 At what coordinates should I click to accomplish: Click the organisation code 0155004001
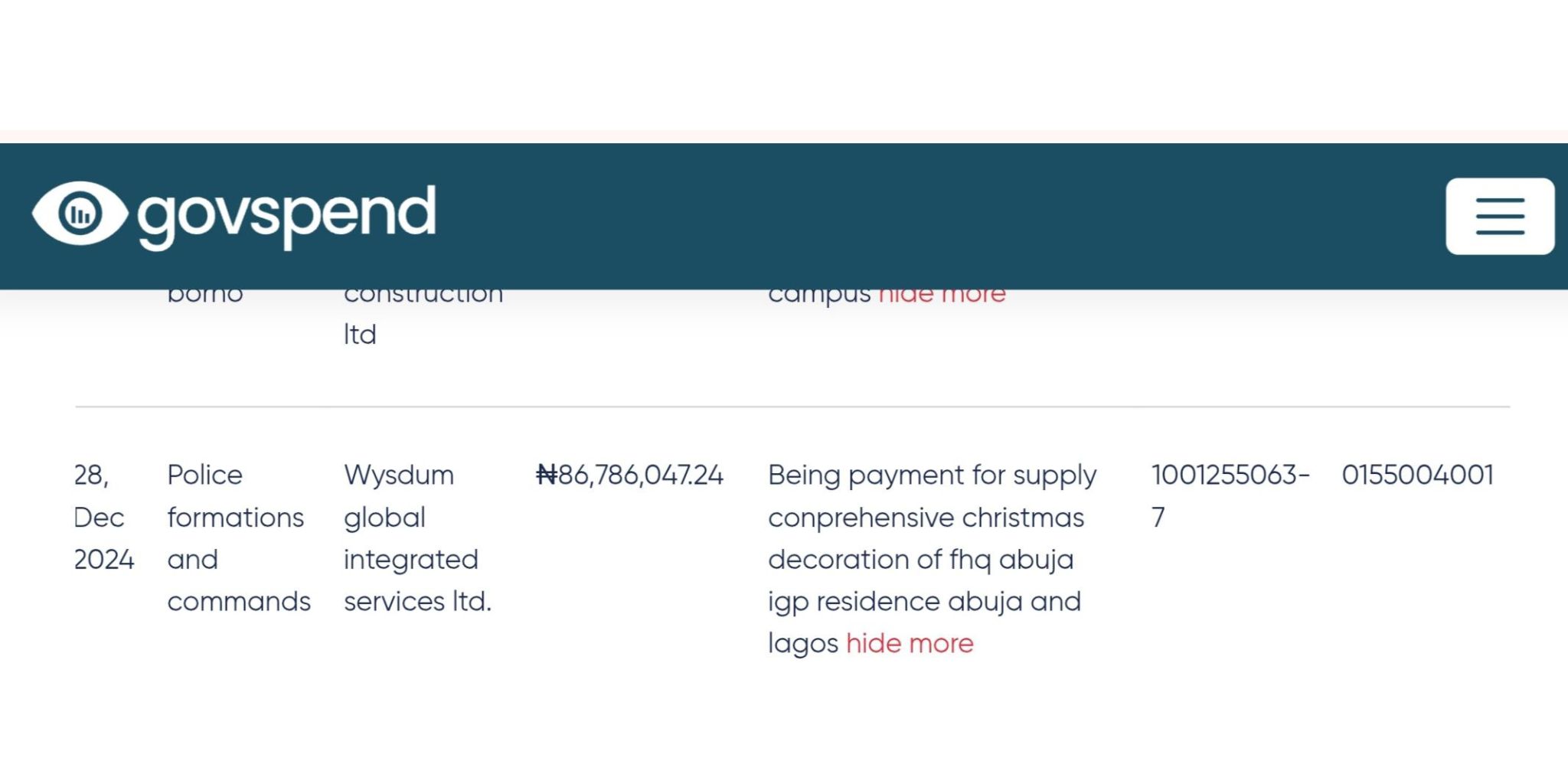tap(1418, 475)
